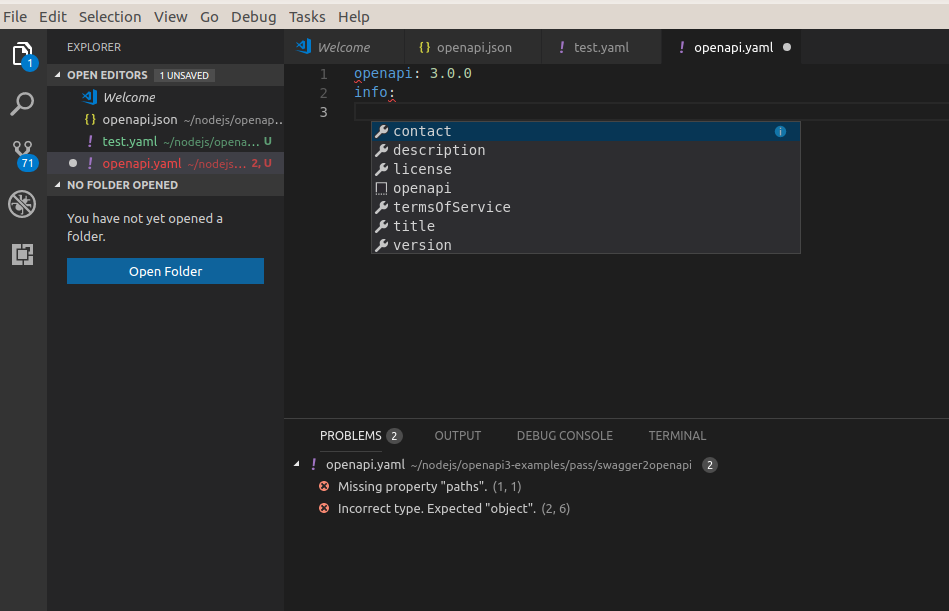Image resolution: width=949 pixels, height=611 pixels.
Task: Click the snippet icon beside openapi suggestion
Action: pos(381,188)
